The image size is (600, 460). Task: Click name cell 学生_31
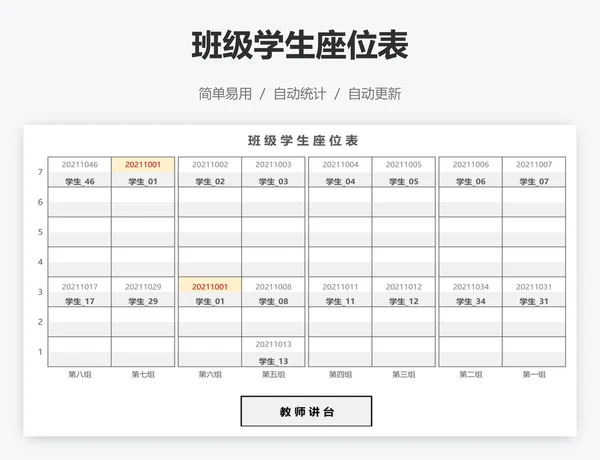click(x=534, y=301)
